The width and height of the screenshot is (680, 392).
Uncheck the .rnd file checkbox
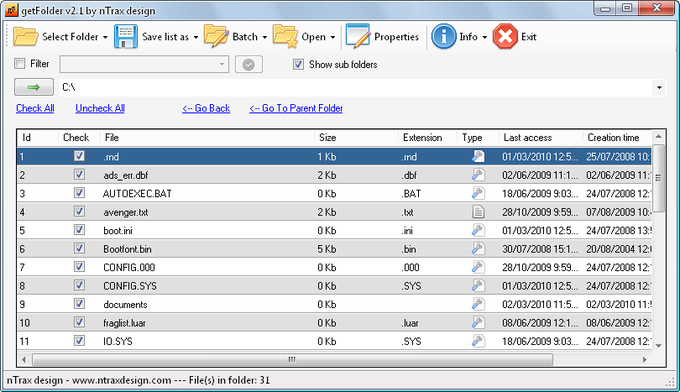79,156
